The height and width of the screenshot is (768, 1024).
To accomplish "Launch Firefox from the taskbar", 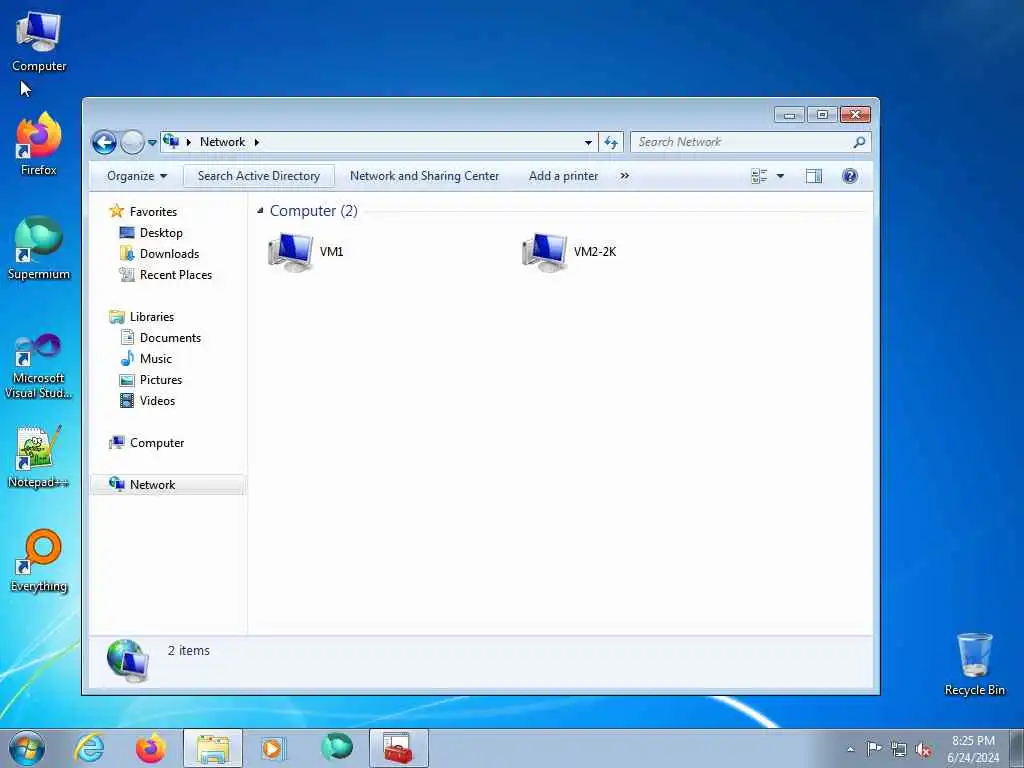I will click(150, 748).
